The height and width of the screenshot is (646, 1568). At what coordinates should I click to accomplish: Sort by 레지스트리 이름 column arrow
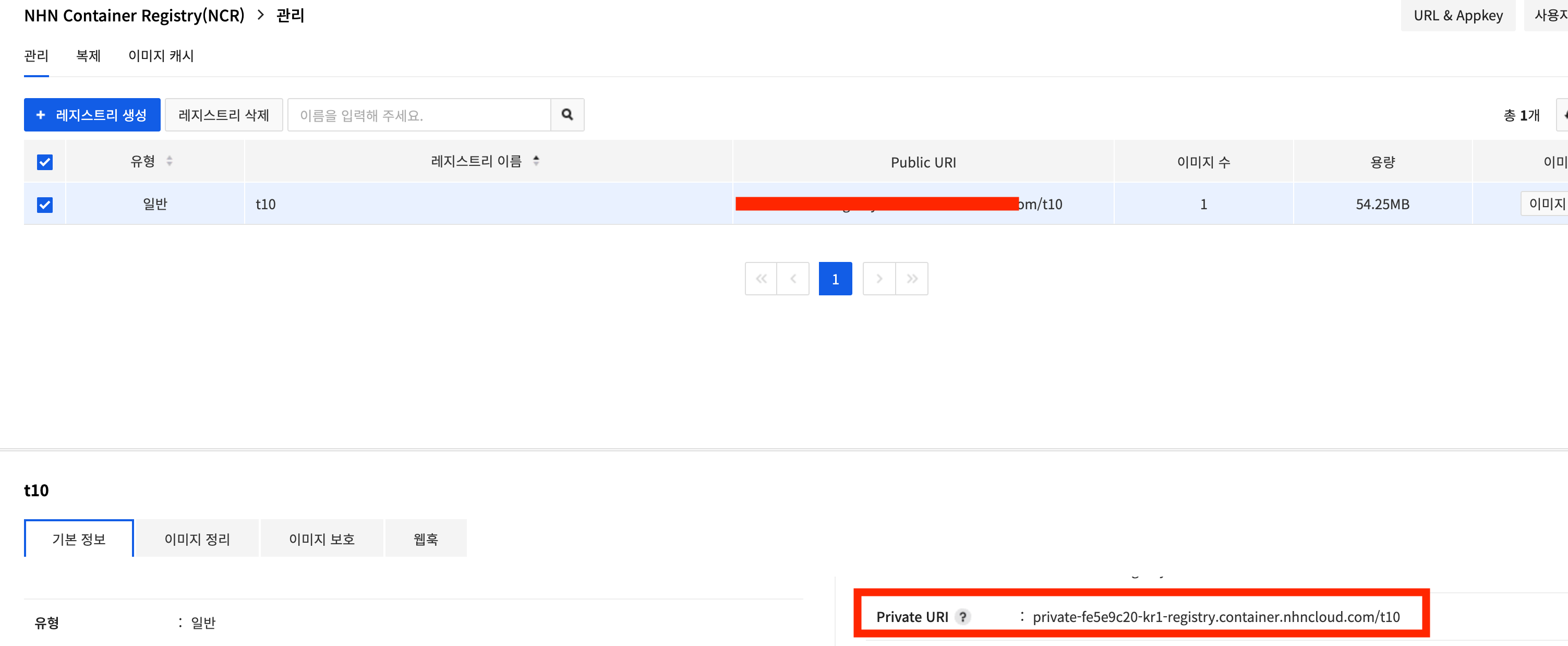[536, 161]
